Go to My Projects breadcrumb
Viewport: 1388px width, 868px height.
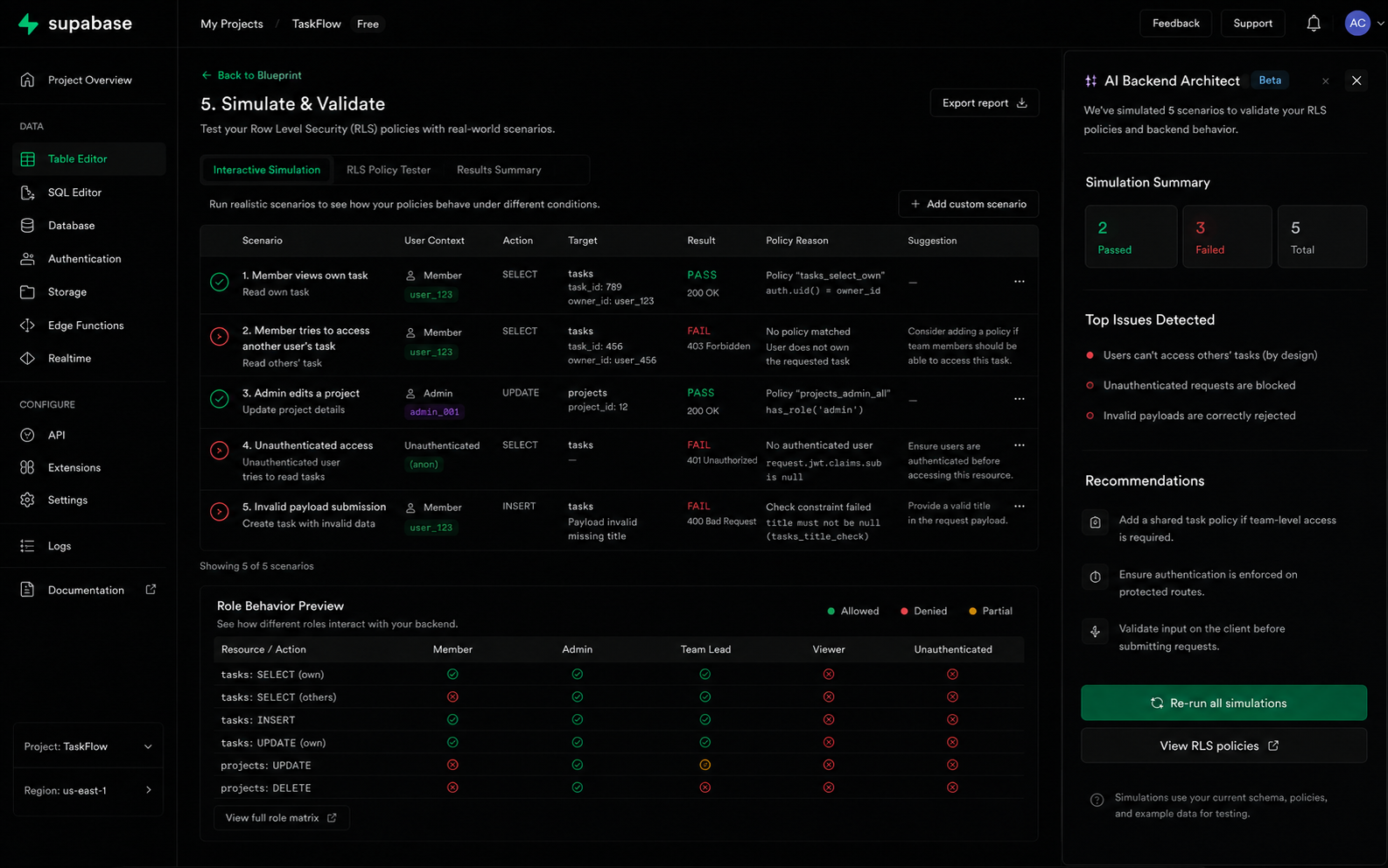pyautogui.click(x=232, y=24)
